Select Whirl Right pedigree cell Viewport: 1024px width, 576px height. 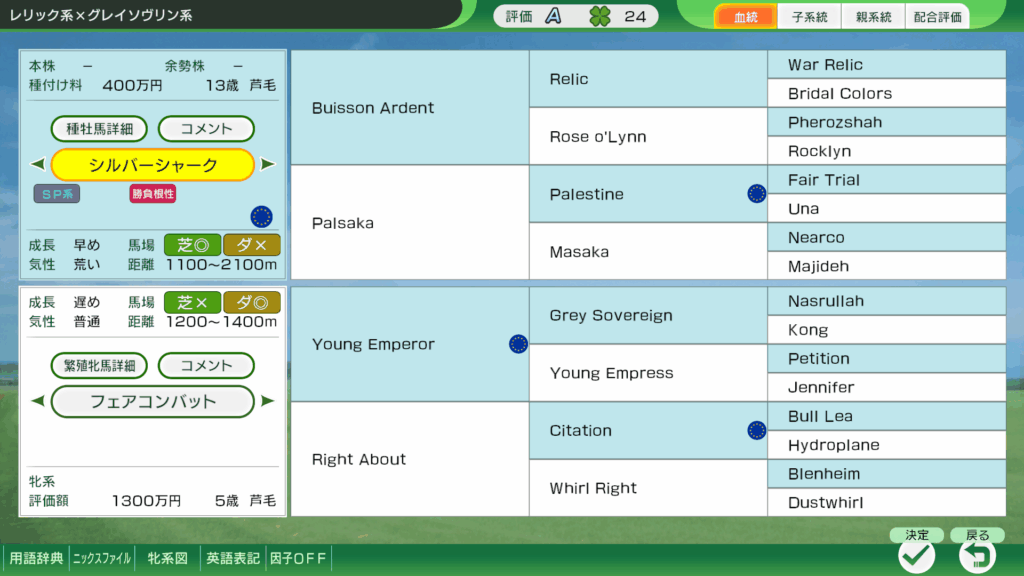click(x=648, y=488)
